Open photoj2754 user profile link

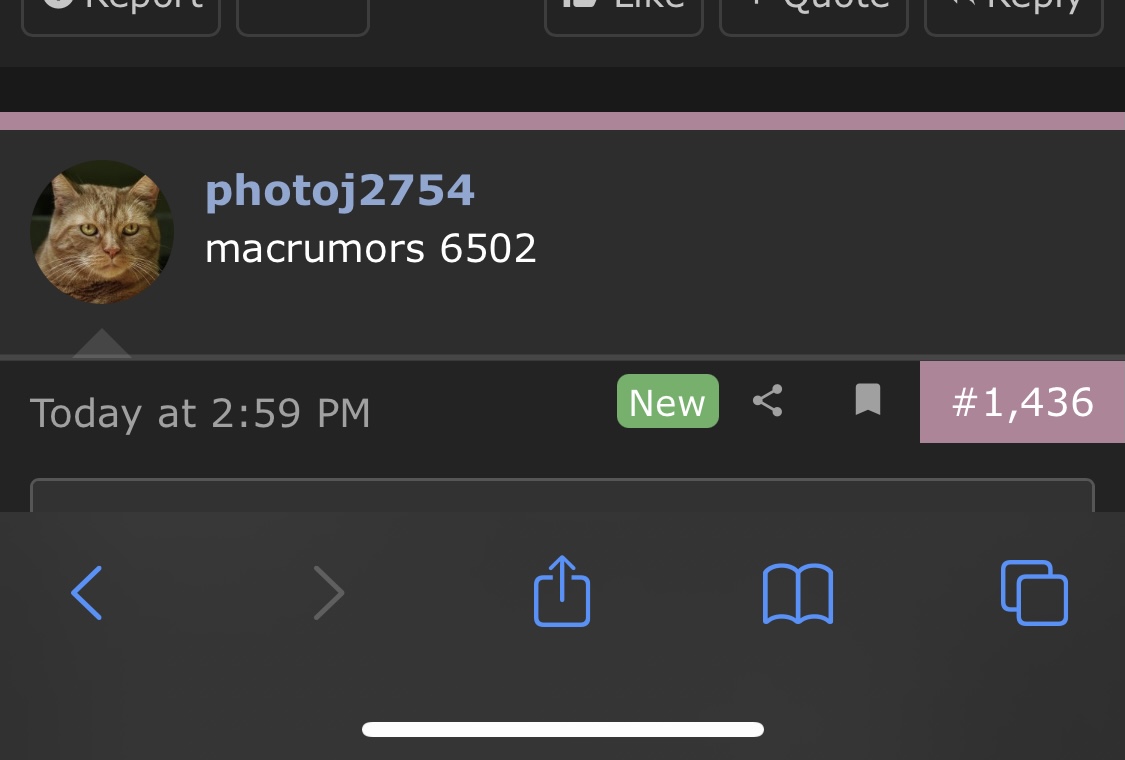coord(339,191)
